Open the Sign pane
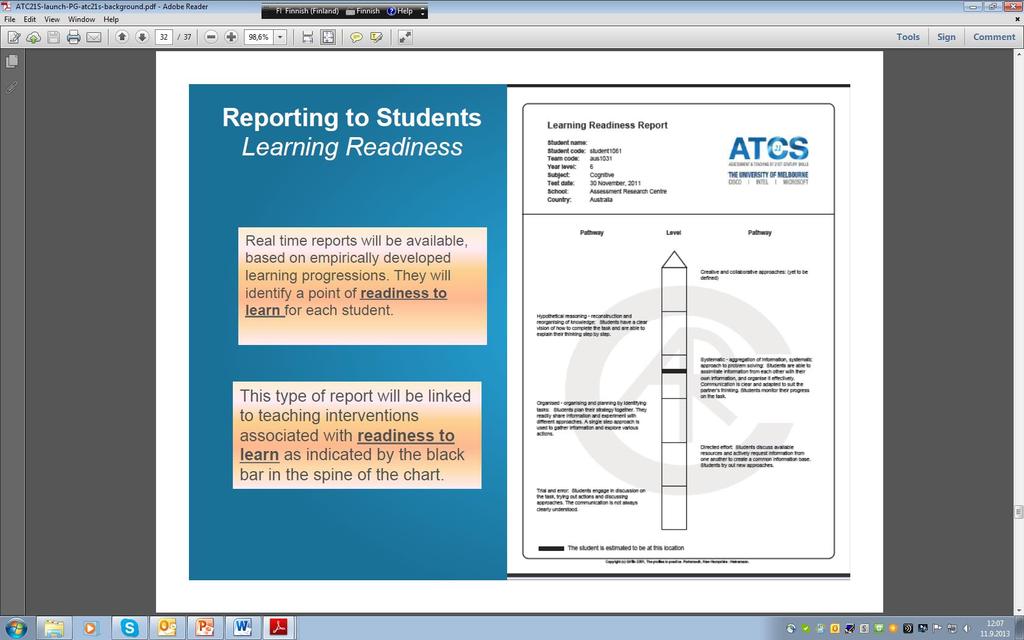The width and height of the screenshot is (1024, 640). 946,37
